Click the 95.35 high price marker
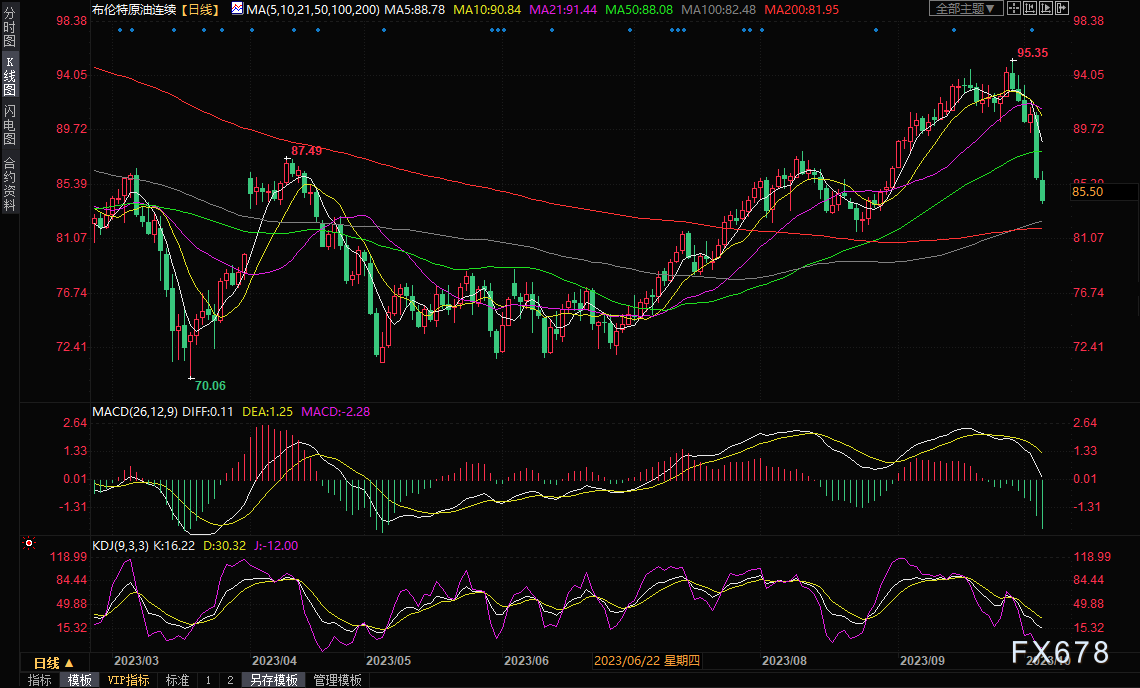 1032,52
